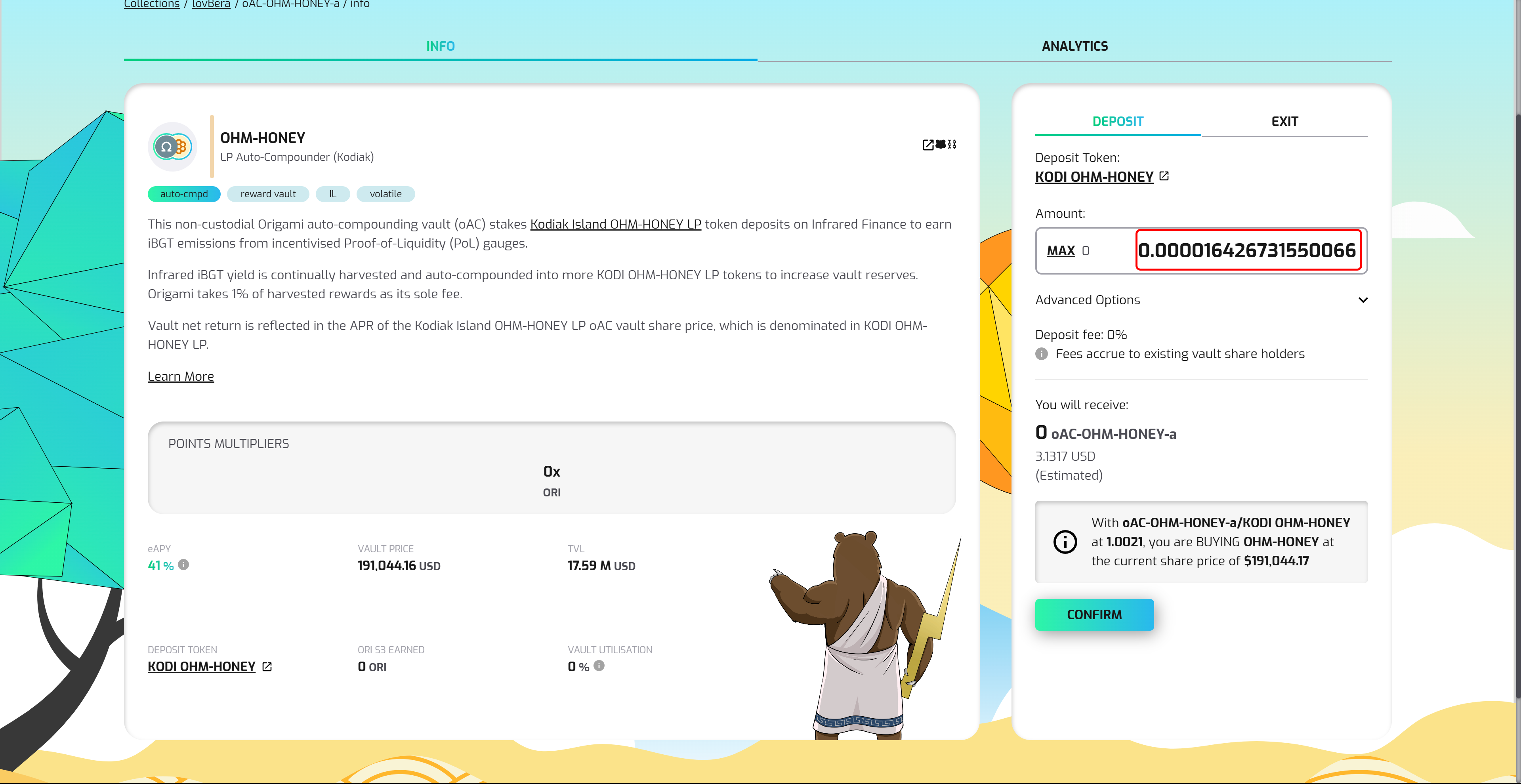The width and height of the screenshot is (1521, 784).
Task: Click the eAPY info tooltip icon
Action: click(x=183, y=565)
